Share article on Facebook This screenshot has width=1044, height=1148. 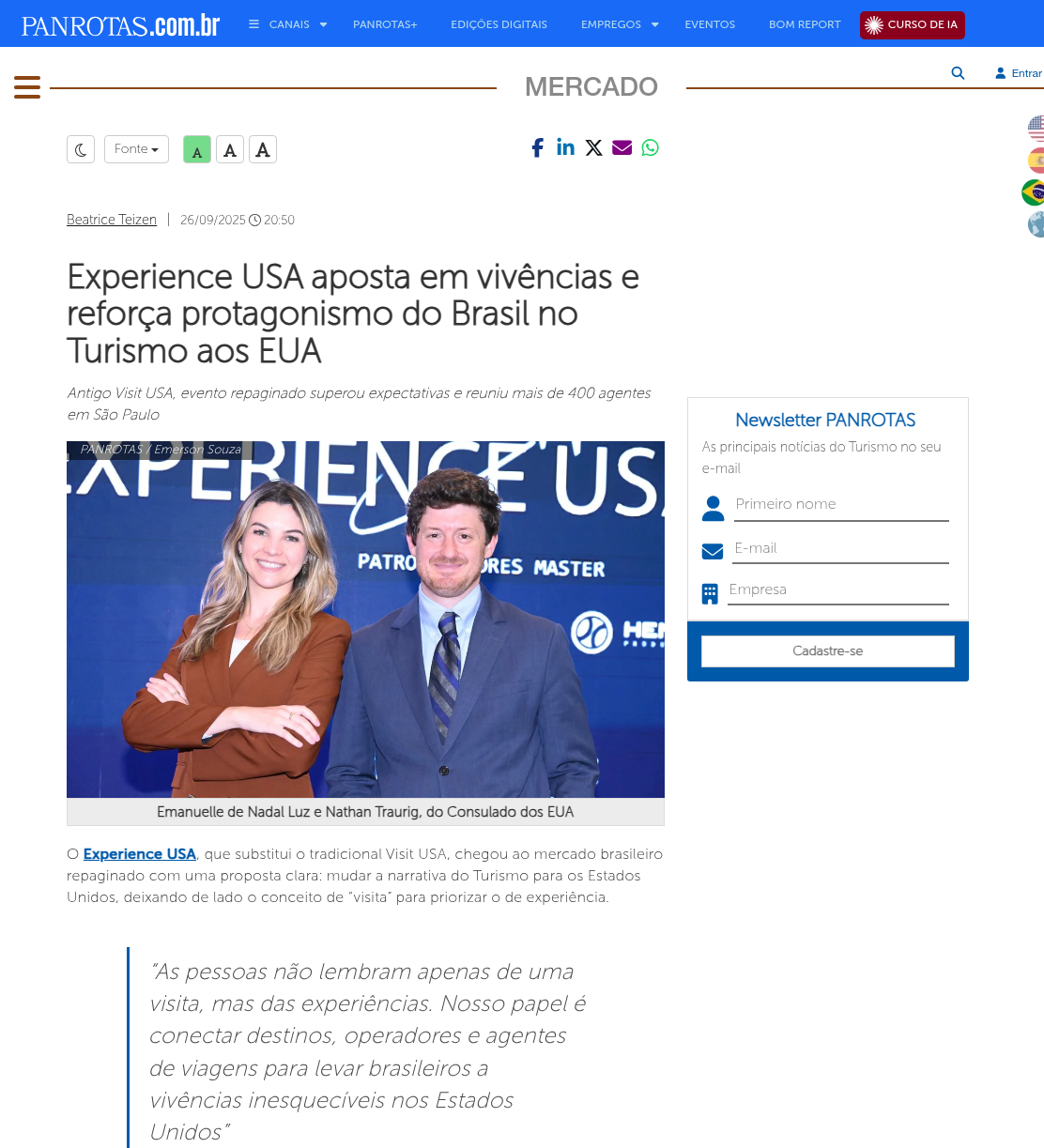click(537, 147)
